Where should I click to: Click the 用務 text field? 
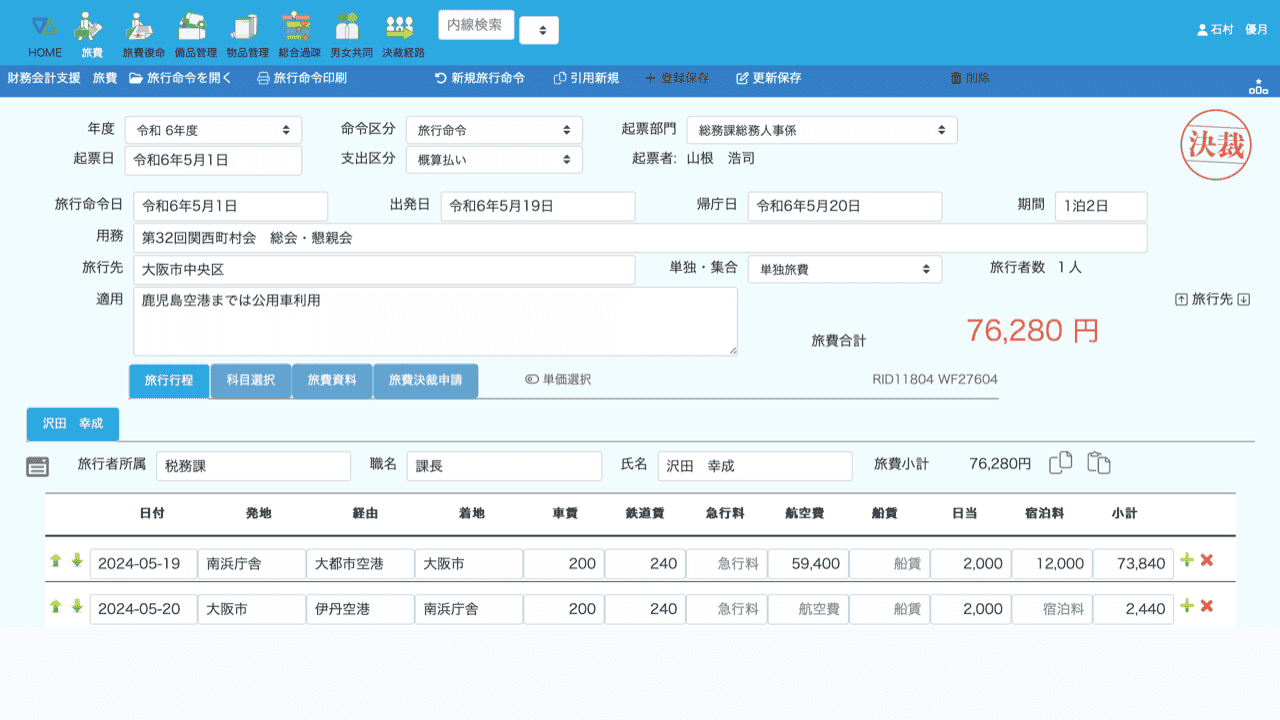[x=640, y=239]
